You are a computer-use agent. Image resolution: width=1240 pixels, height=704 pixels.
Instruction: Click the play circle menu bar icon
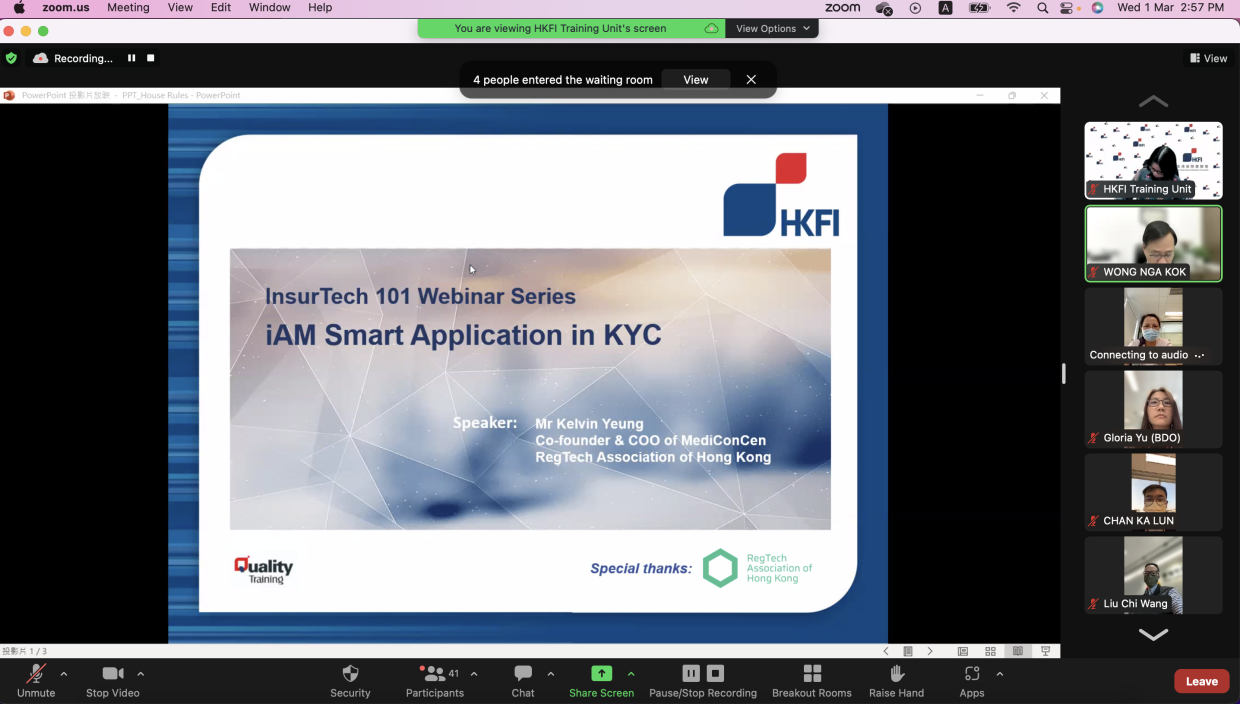tap(915, 8)
